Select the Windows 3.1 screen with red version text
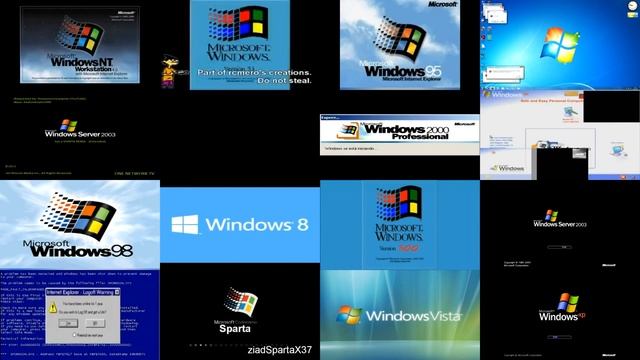Image resolution: width=640 pixels, height=360 pixels. [400, 225]
